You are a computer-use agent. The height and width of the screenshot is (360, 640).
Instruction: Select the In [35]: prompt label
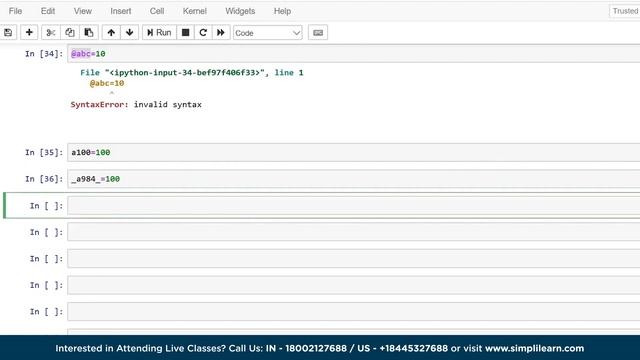click(44, 152)
